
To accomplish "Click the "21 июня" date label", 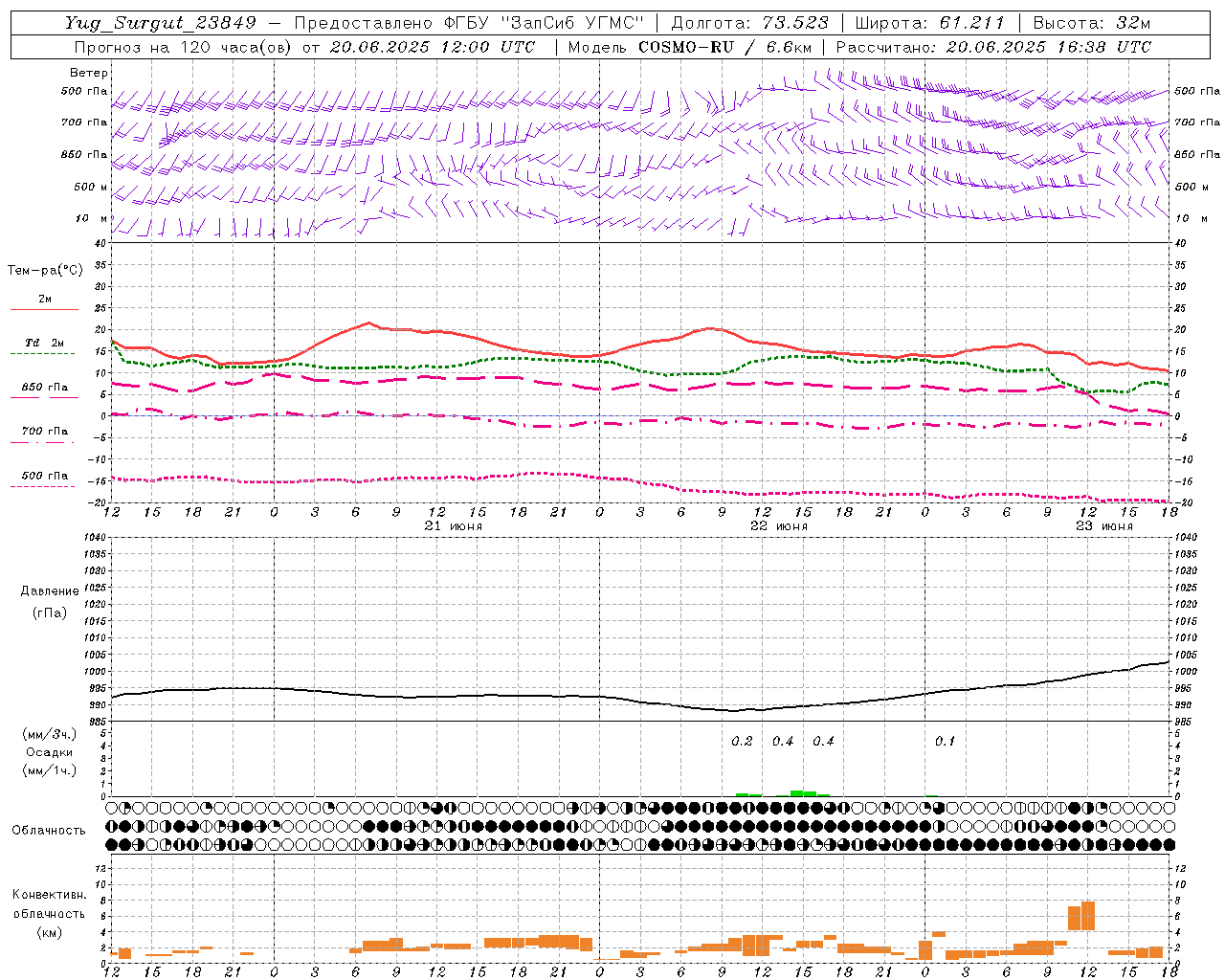I will coord(454,526).
